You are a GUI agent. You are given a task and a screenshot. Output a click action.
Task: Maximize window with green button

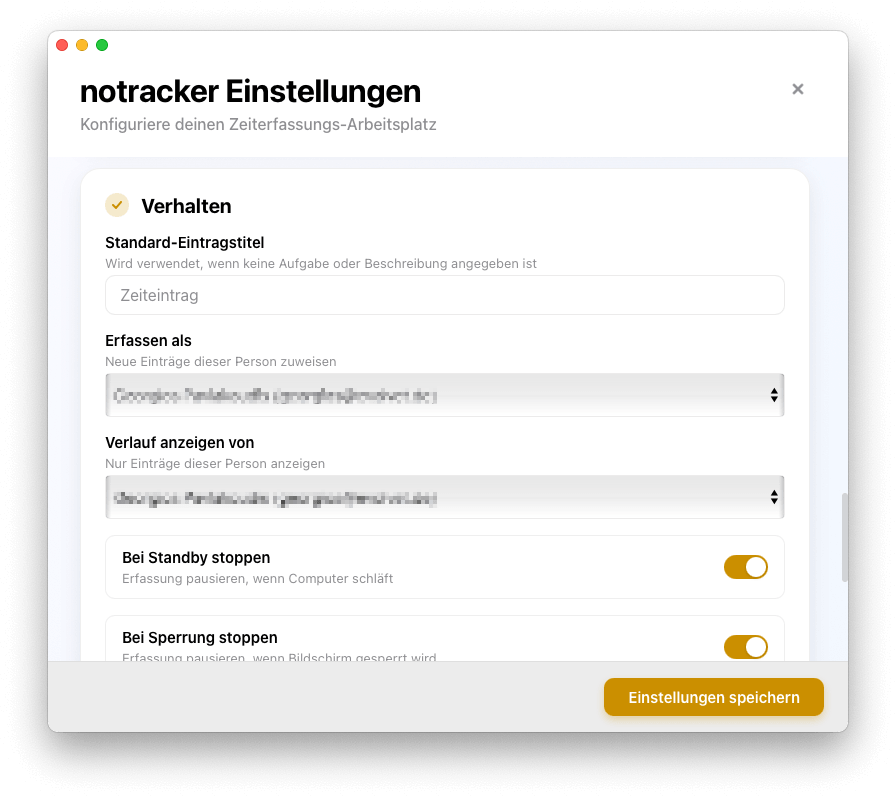pos(102,45)
